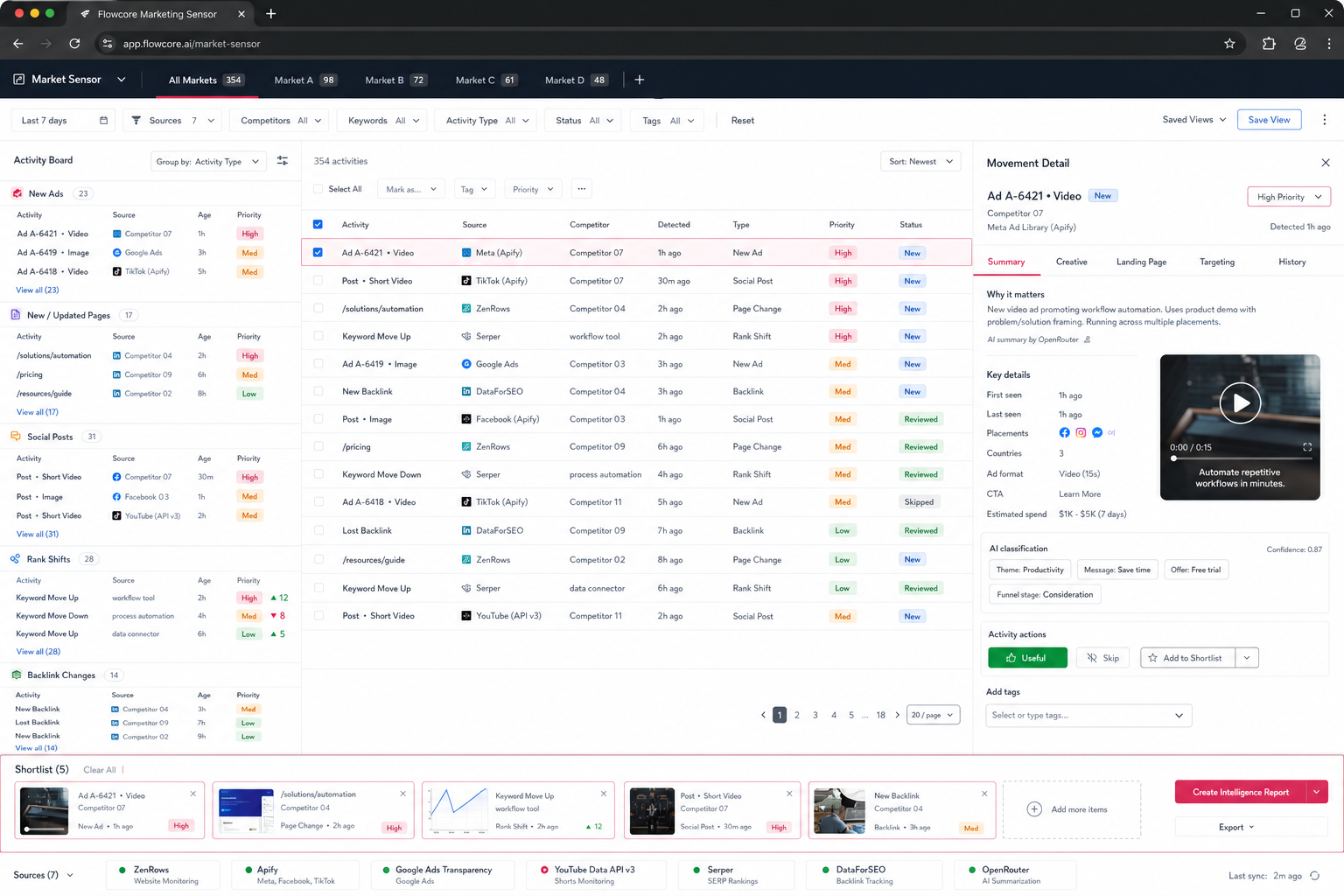Switch to the Market A tab

coord(304,80)
